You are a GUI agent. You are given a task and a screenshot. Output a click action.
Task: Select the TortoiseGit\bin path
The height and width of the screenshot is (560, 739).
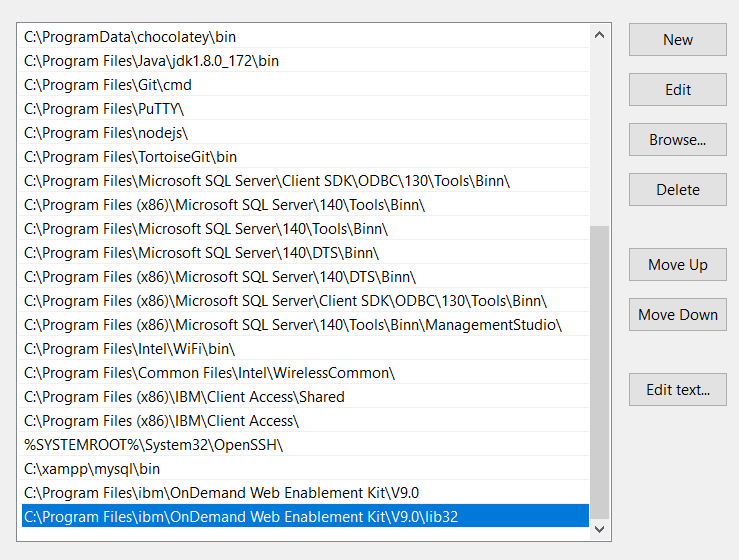click(x=303, y=157)
